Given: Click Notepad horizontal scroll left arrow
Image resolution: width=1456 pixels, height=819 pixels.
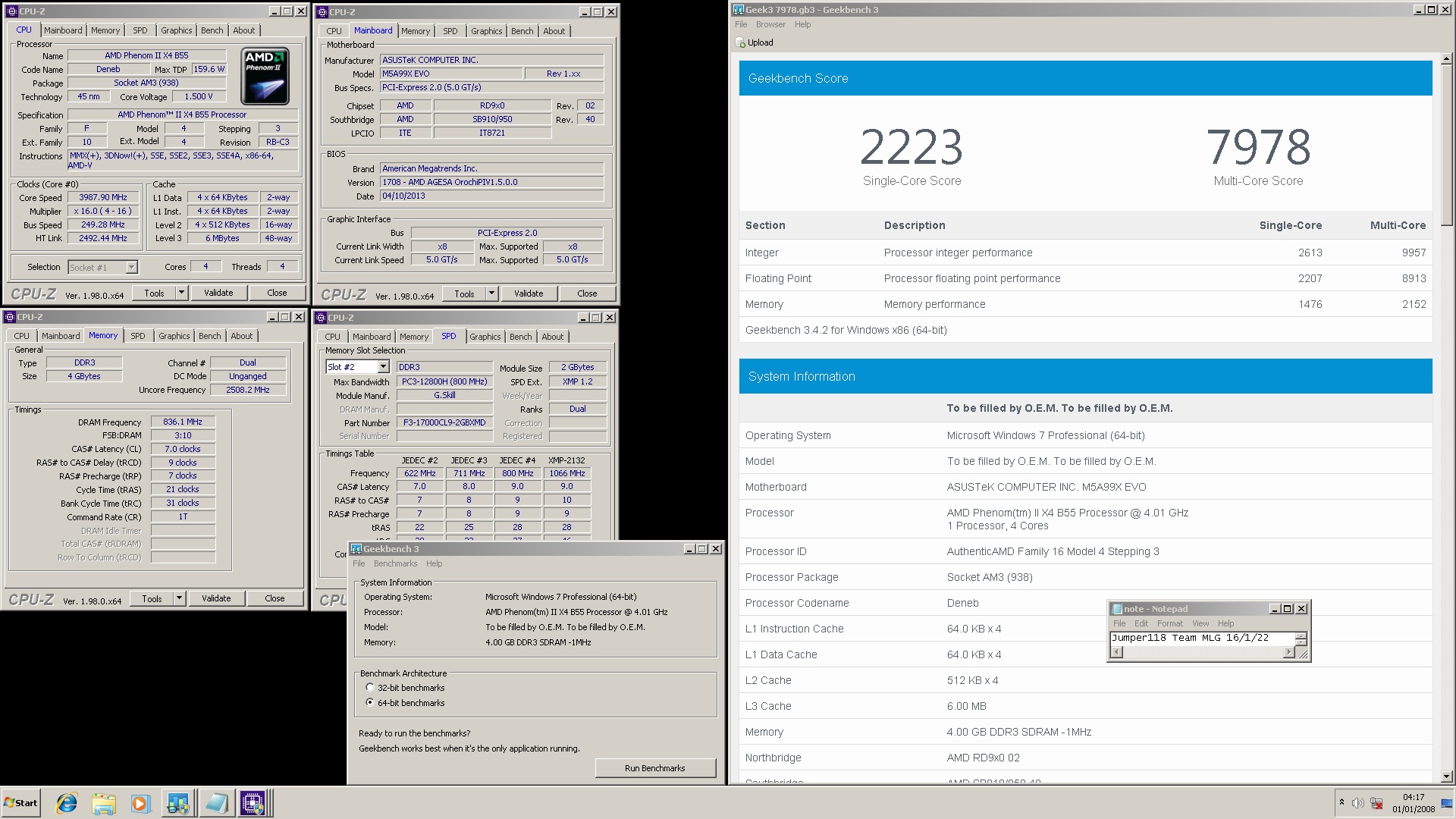Looking at the screenshot, I should [1116, 653].
